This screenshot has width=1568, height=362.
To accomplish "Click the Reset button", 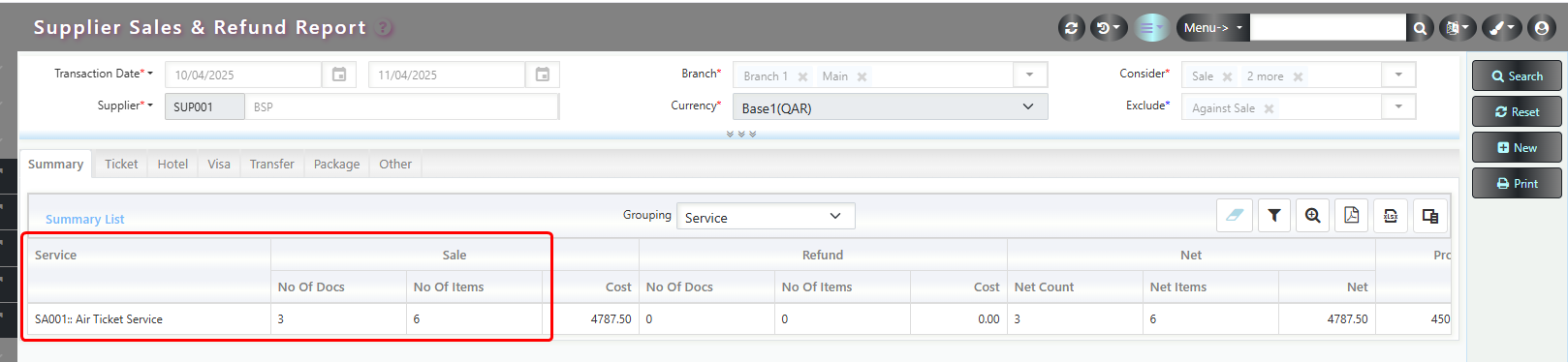I will point(1517,112).
